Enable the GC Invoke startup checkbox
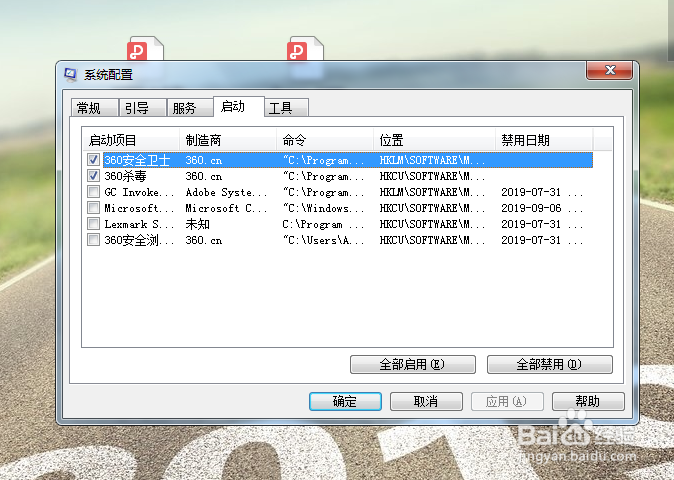Viewport: 674px width, 480px height. [x=93, y=192]
